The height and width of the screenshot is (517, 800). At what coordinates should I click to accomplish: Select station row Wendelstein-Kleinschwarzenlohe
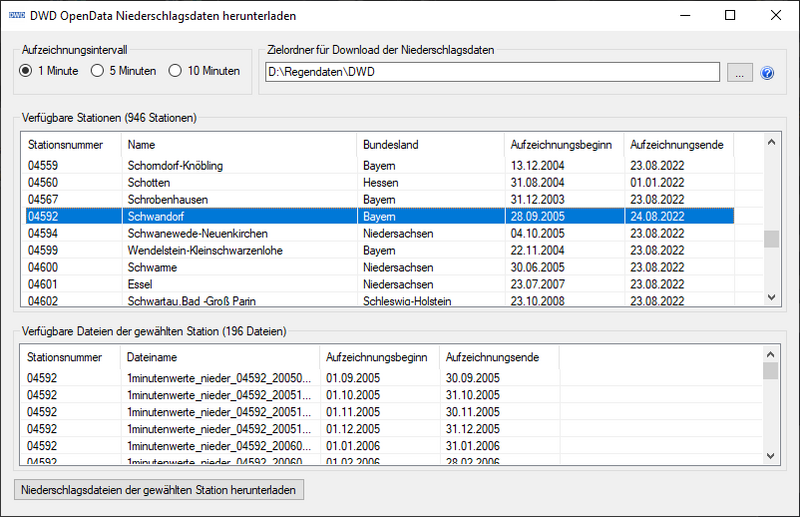(380, 250)
